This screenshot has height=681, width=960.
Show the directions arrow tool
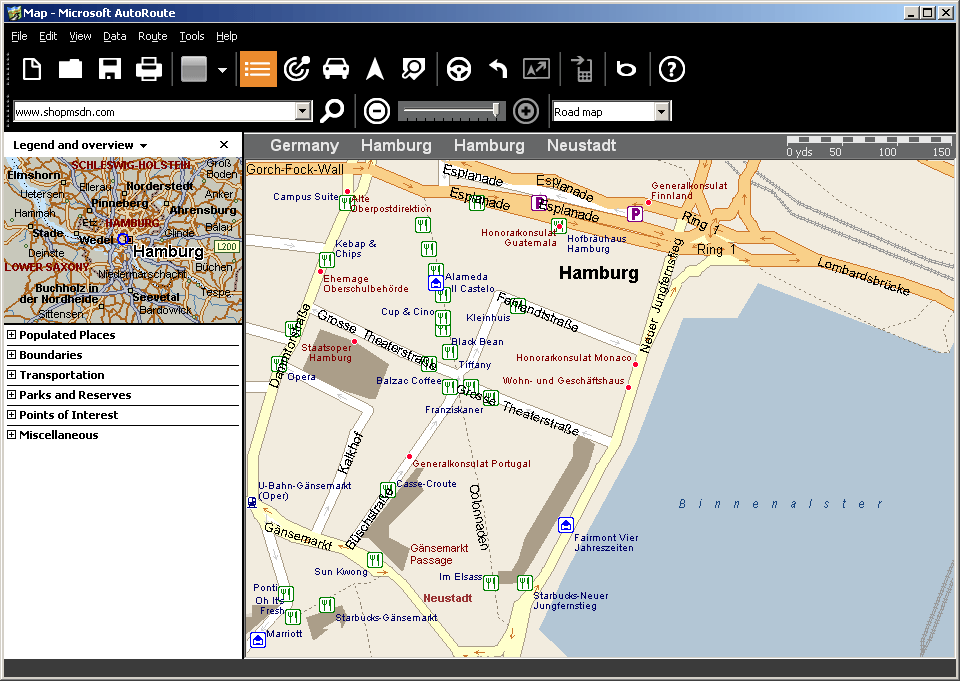375,69
